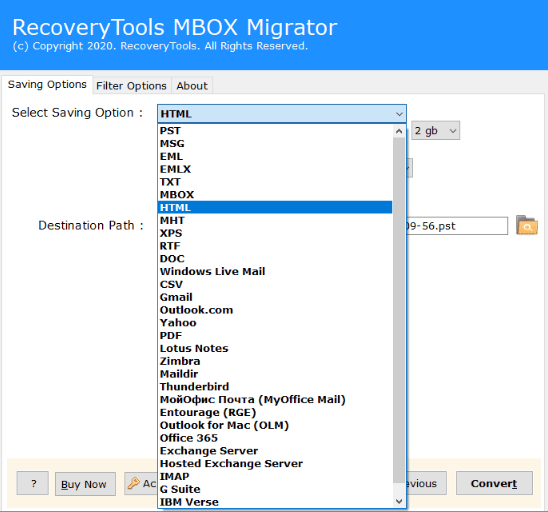Select МойОфис Почта (MyOffice Mail) option

275,399
